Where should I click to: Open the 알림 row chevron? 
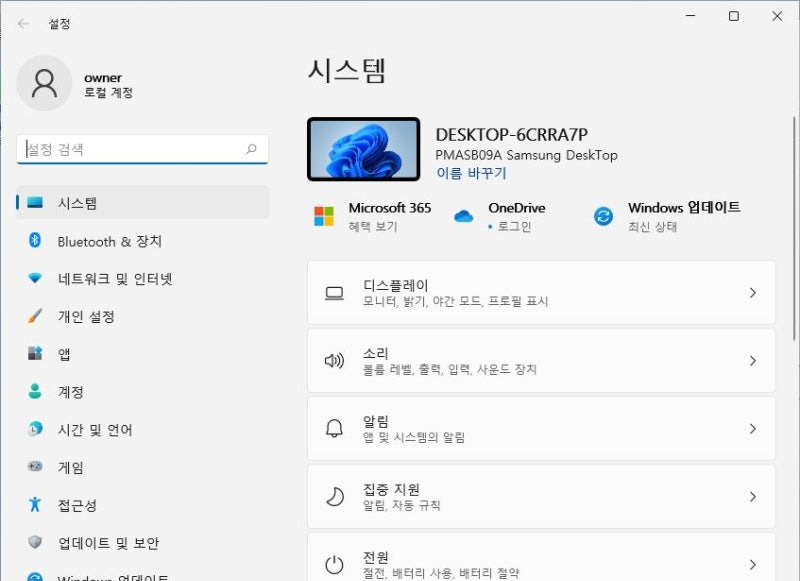point(753,428)
